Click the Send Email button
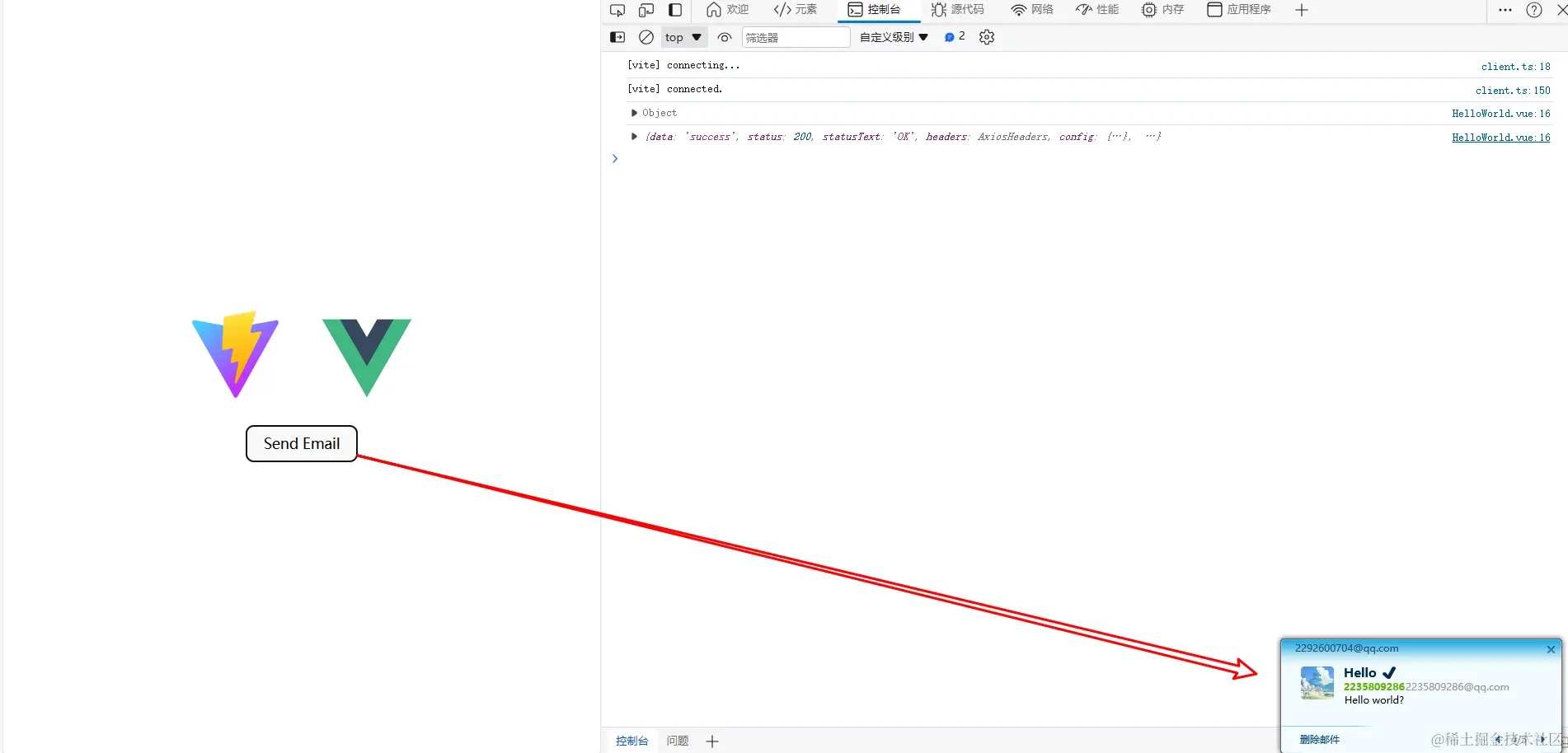Screen dimensions: 1568x753 tap(302, 443)
